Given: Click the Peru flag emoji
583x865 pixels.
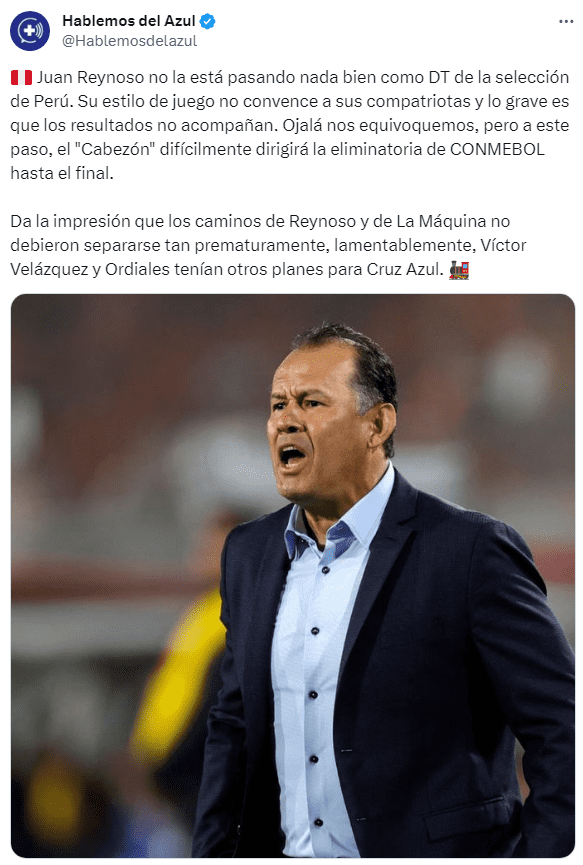Looking at the screenshot, I should coord(22,77).
